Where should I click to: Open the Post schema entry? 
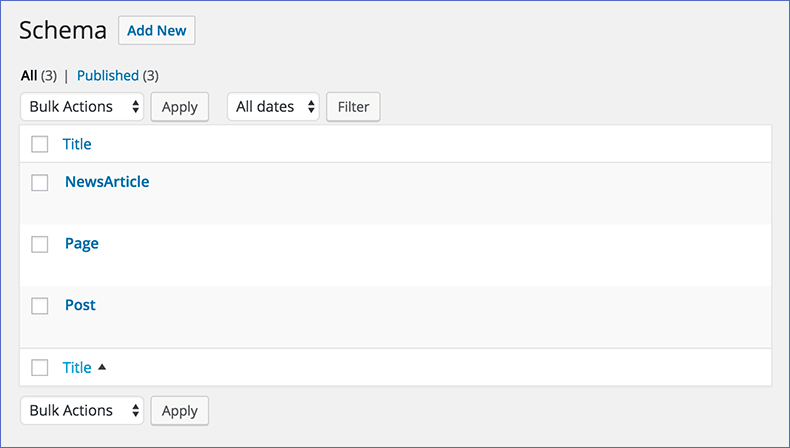click(x=80, y=305)
